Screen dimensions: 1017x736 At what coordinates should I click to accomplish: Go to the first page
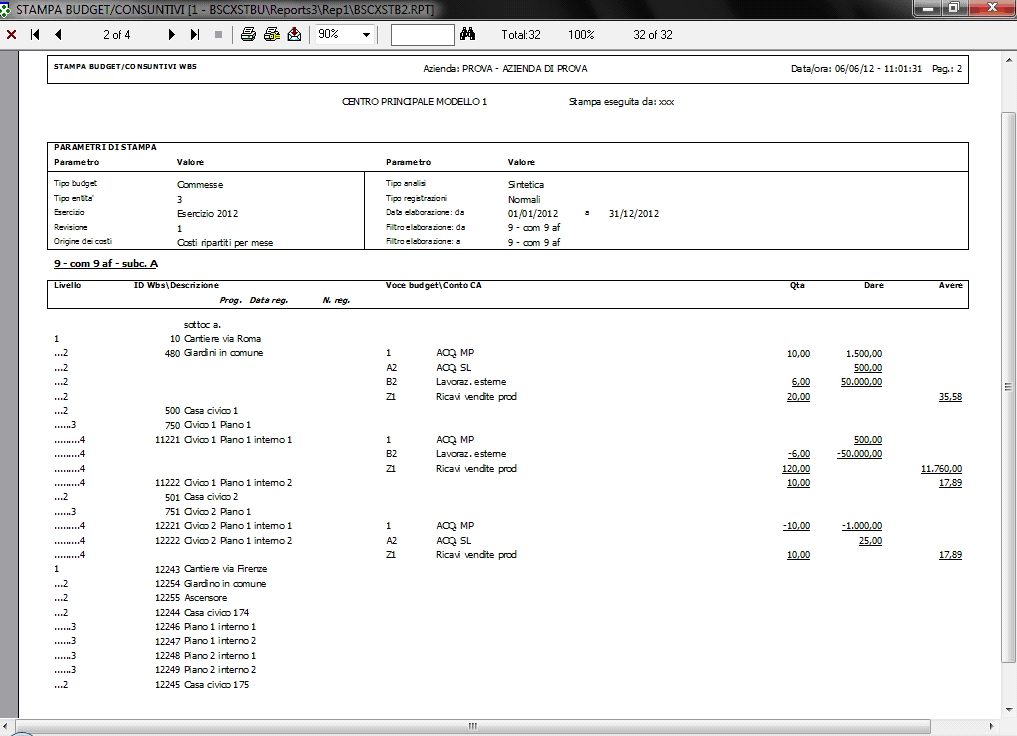(35, 35)
